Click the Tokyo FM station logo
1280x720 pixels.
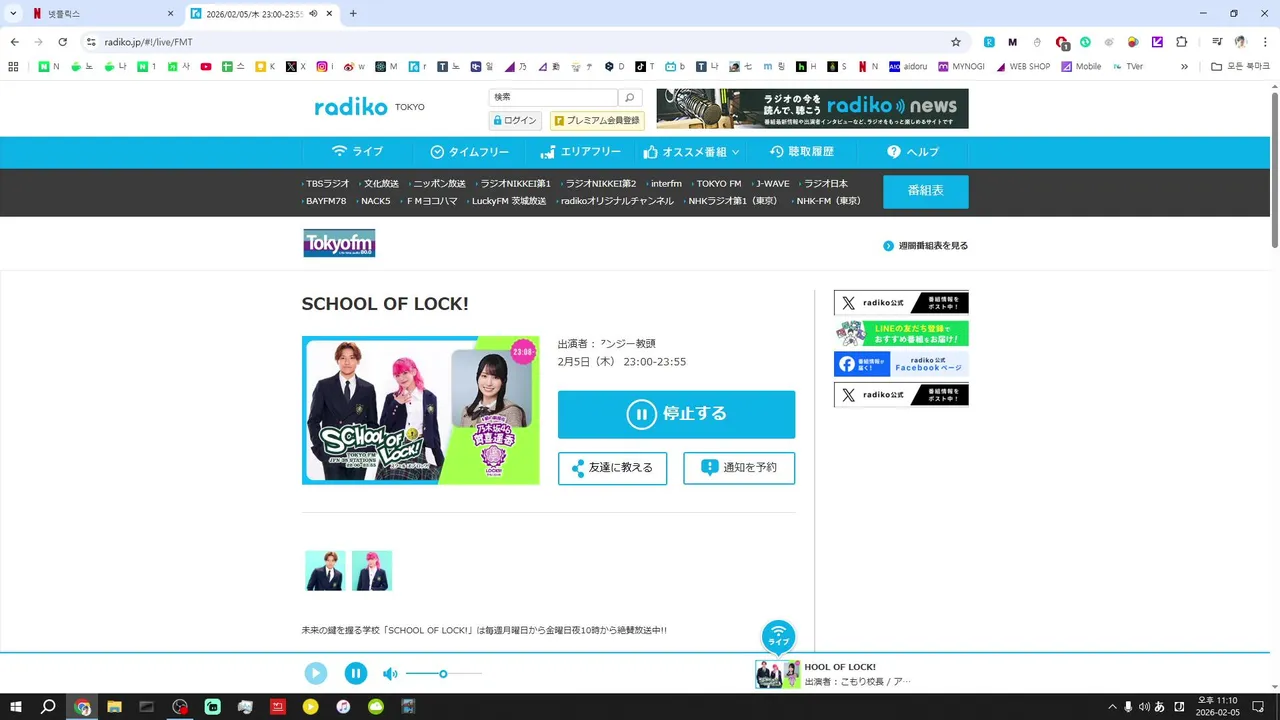(x=339, y=243)
